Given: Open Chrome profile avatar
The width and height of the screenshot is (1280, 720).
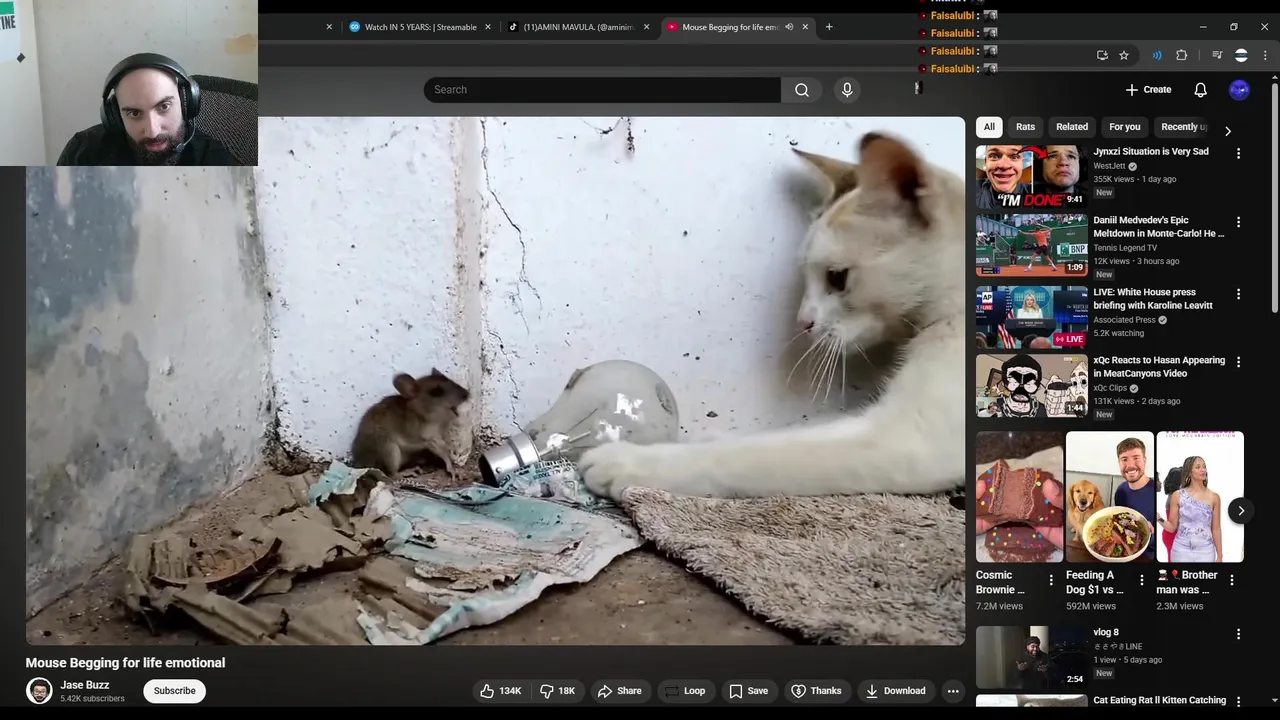Looking at the screenshot, I should 1241,55.
